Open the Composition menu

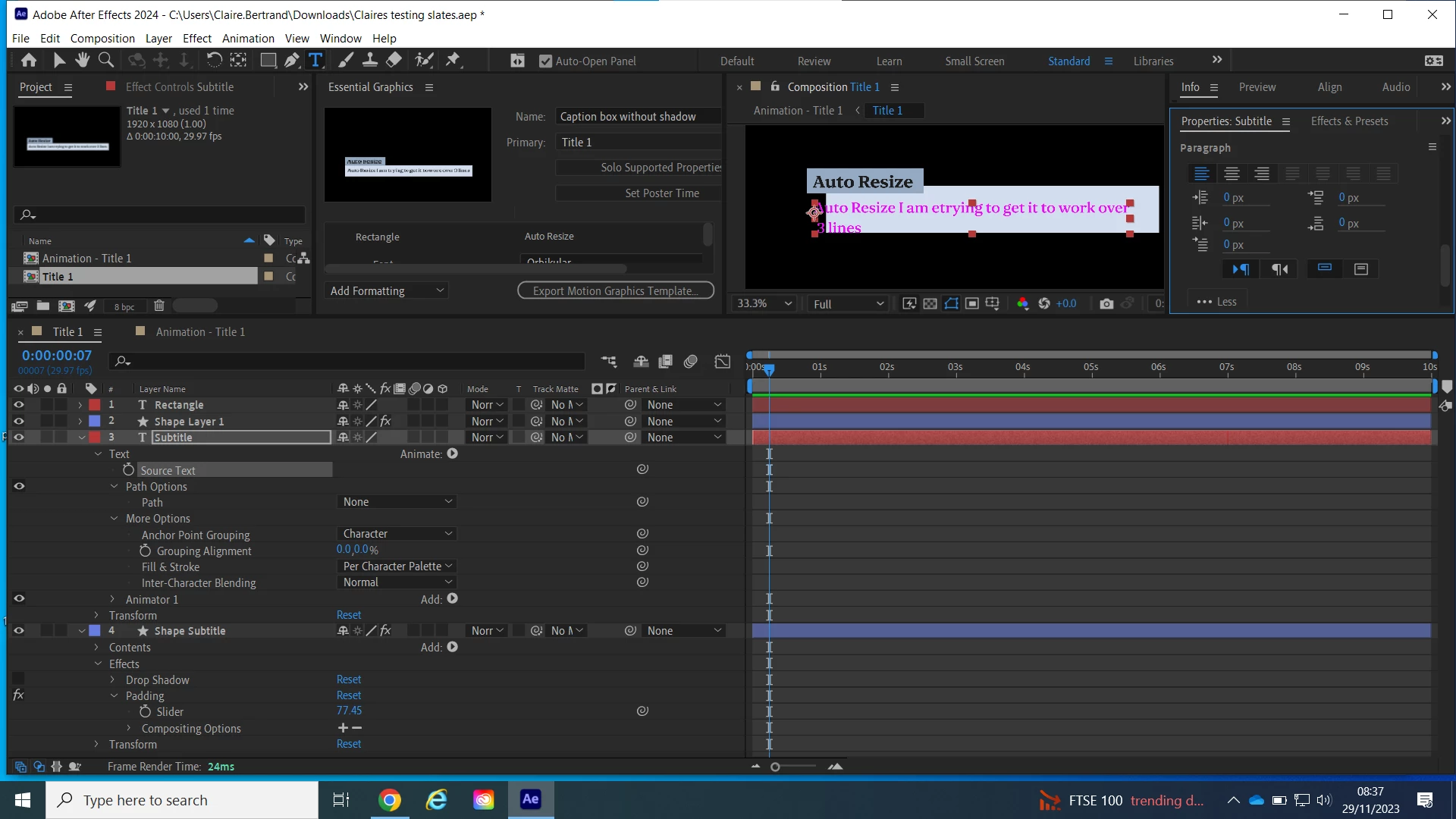pyautogui.click(x=102, y=38)
